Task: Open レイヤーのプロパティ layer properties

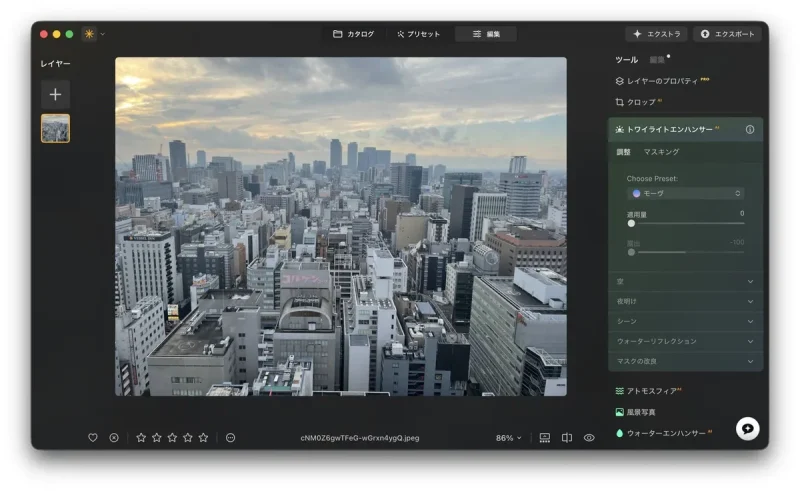Action: [x=662, y=81]
